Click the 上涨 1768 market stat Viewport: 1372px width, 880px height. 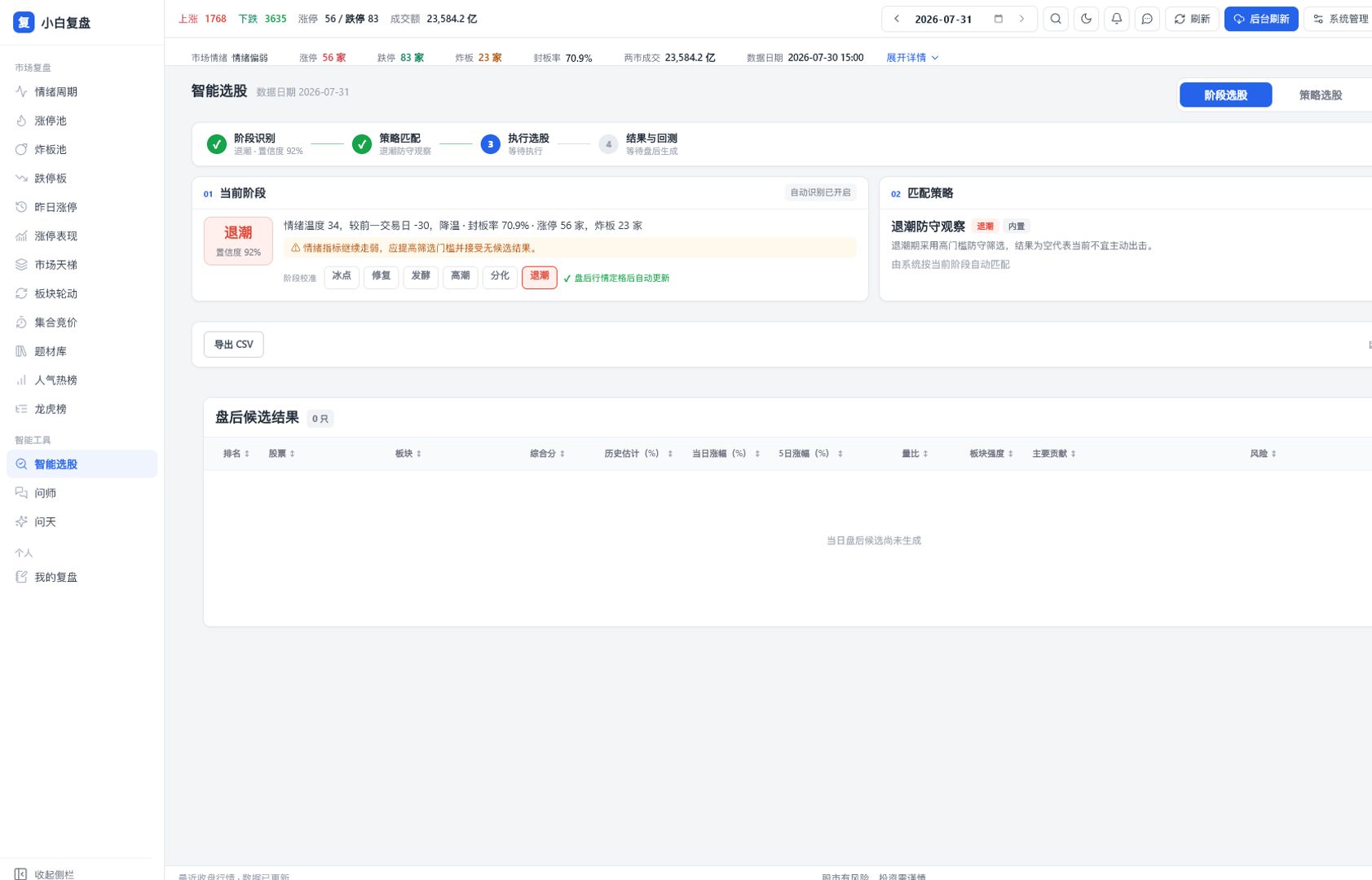pyautogui.click(x=203, y=19)
